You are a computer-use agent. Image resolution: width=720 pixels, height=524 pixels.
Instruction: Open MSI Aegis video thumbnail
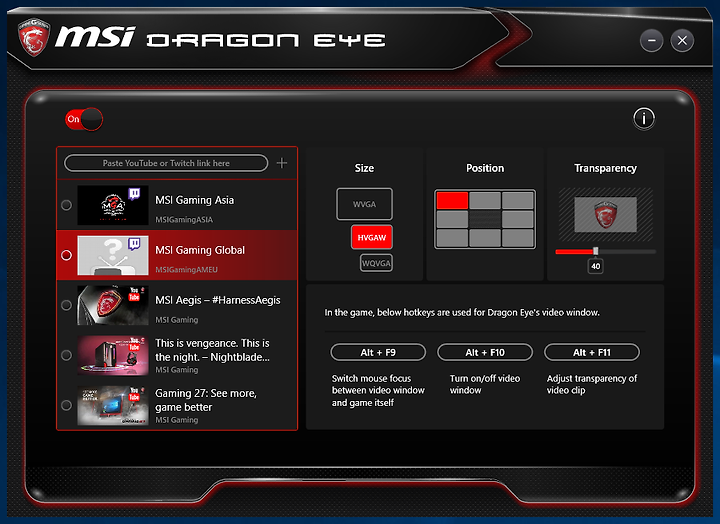tap(113, 305)
